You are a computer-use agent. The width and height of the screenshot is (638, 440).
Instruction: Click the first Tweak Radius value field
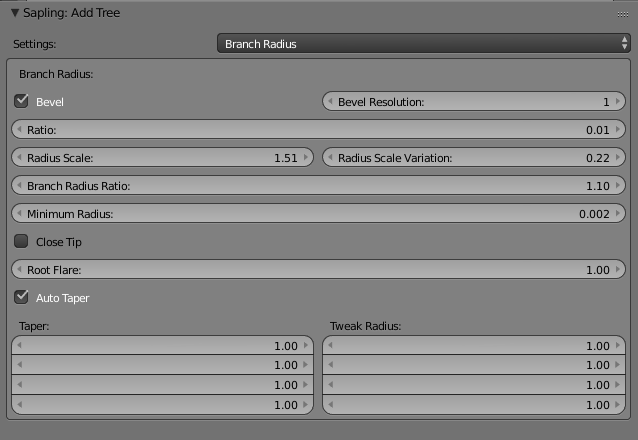pos(474,345)
